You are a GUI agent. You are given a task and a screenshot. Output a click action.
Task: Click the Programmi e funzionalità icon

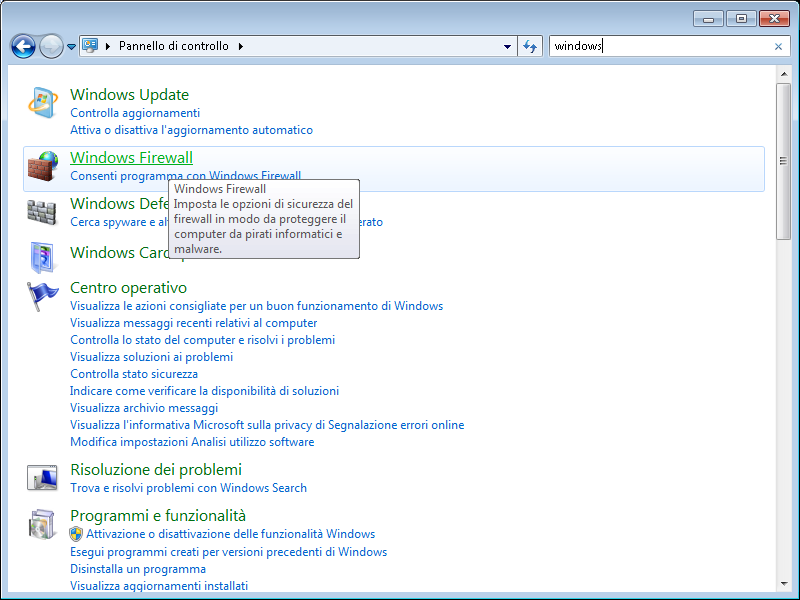click(41, 524)
